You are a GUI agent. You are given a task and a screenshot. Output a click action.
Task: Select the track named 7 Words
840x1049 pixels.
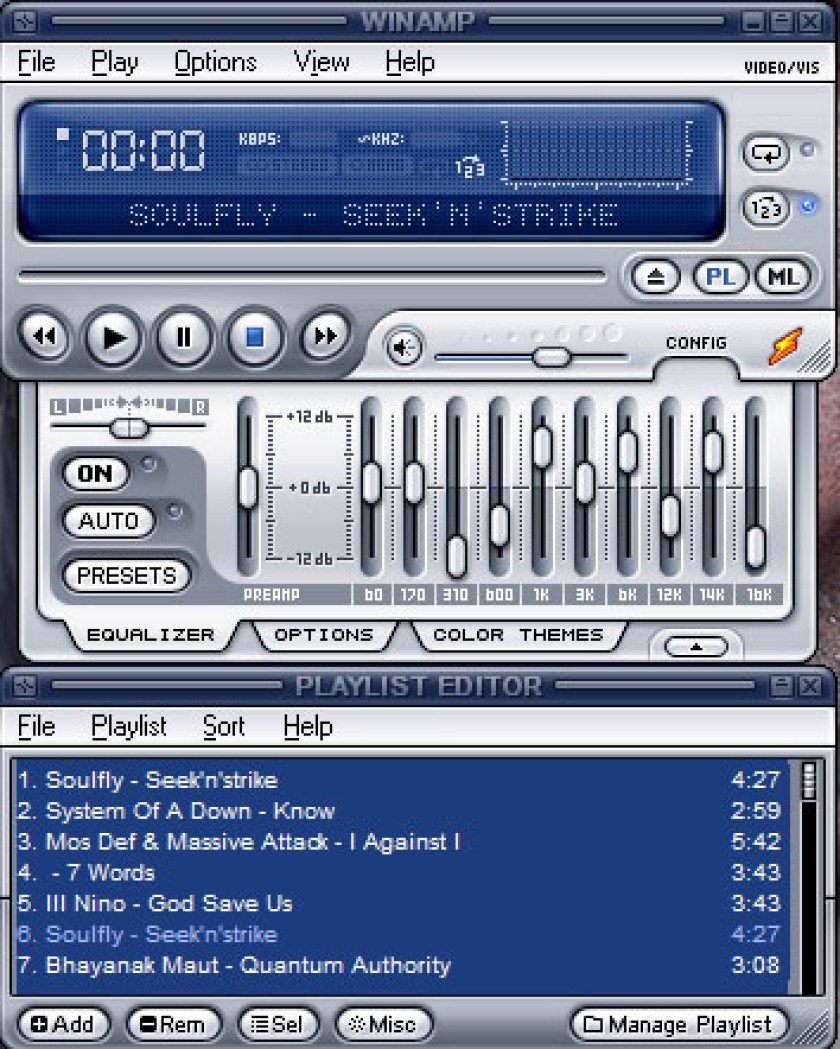tap(400, 872)
